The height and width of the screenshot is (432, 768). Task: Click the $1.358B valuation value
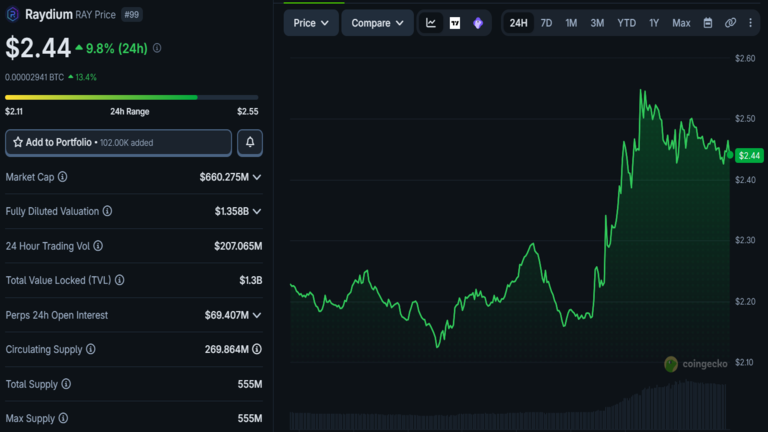pos(232,211)
